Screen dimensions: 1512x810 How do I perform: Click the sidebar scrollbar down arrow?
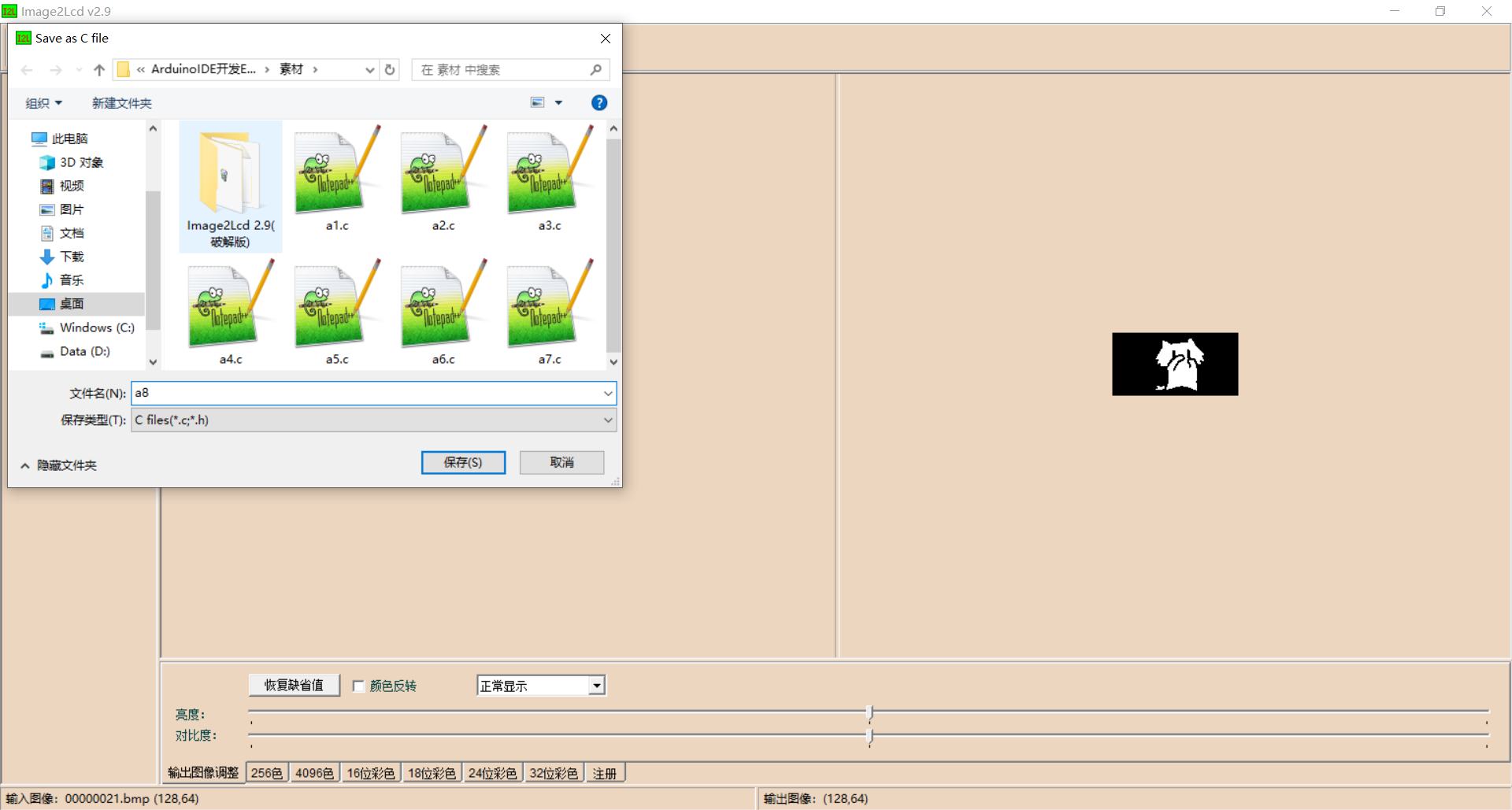[x=153, y=362]
